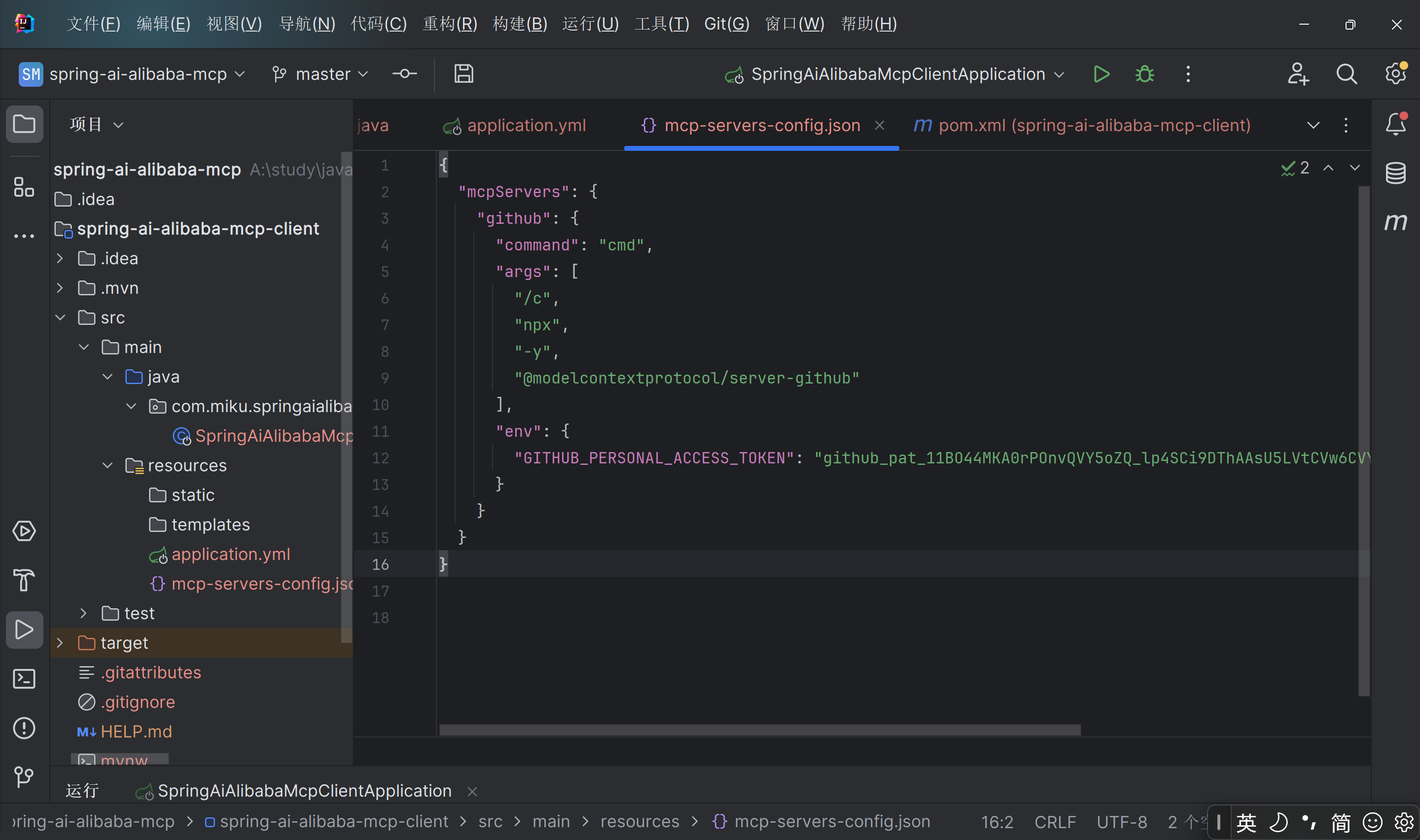Screen dimensions: 1420x840
Task: Click the Debug bug icon
Action: point(1144,74)
